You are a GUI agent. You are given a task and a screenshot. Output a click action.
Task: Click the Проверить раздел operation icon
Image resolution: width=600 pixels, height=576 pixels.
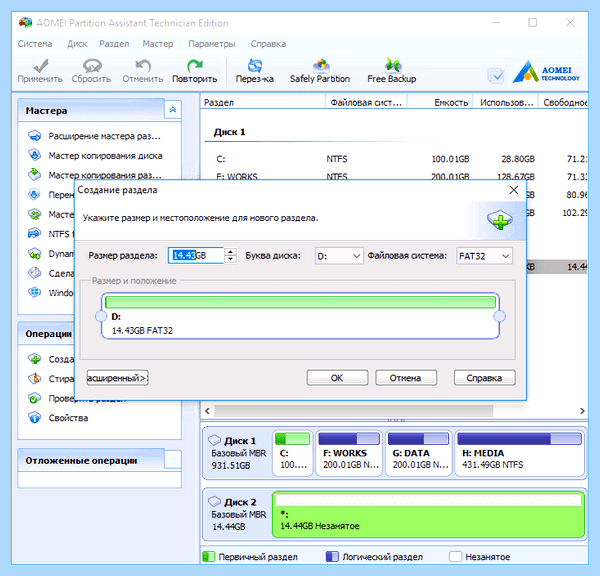[x=34, y=398]
